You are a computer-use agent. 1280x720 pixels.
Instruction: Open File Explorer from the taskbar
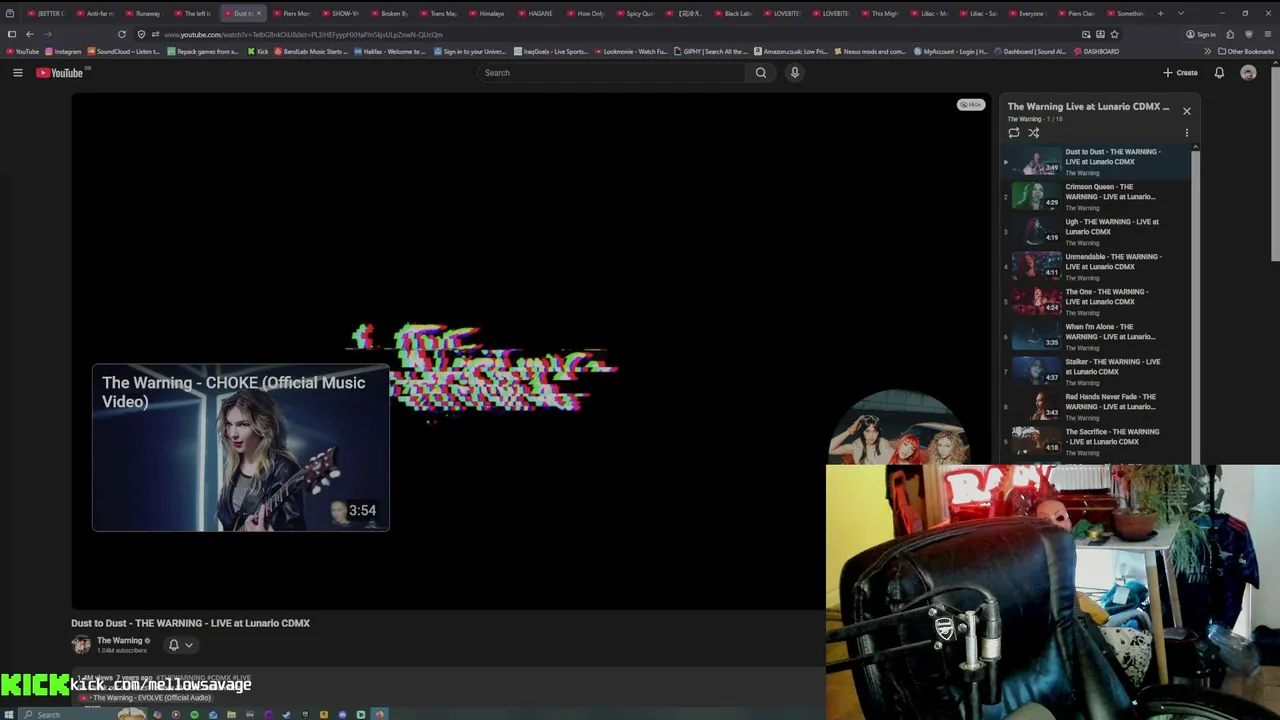pyautogui.click(x=231, y=714)
